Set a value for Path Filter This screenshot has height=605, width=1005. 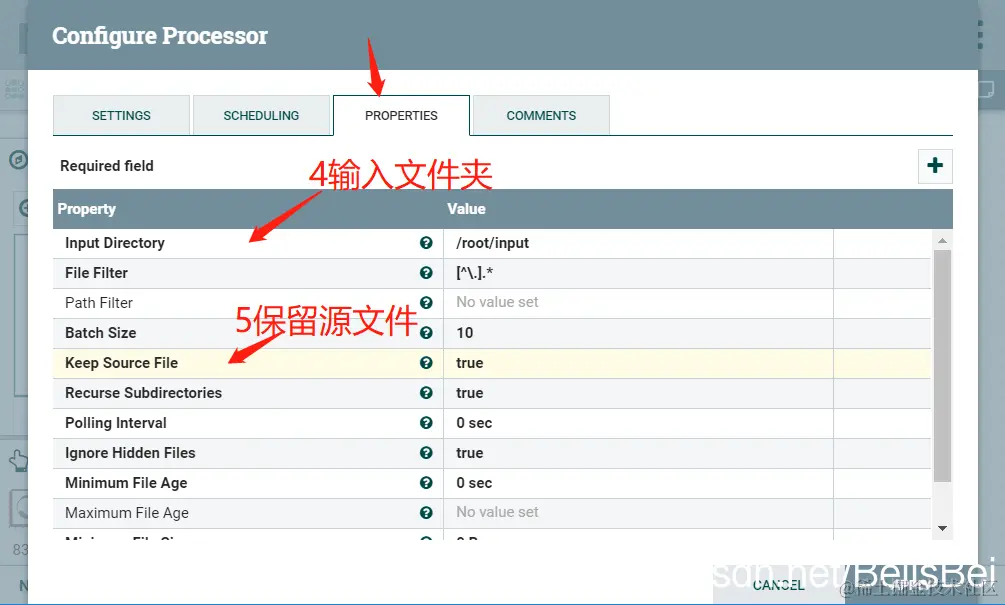coord(638,303)
